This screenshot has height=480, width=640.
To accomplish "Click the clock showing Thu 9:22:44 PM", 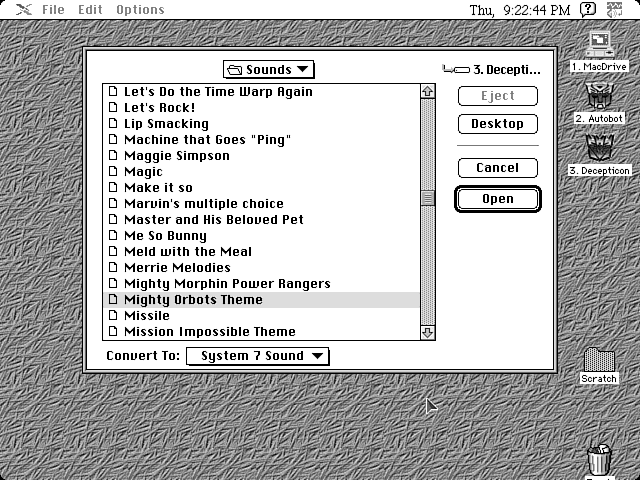I will (520, 10).
